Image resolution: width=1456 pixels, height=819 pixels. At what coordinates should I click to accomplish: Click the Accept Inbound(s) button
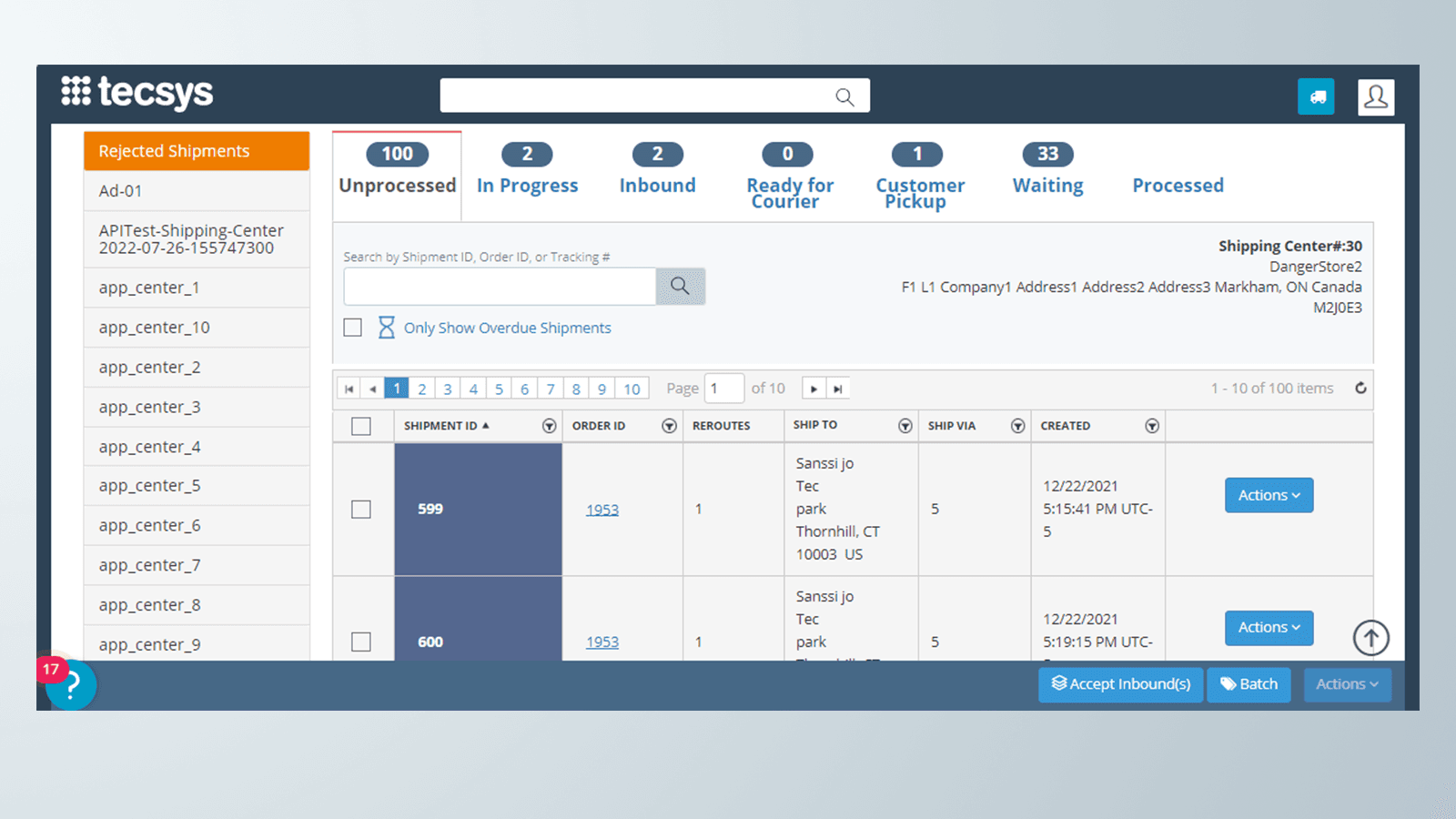pos(1120,684)
